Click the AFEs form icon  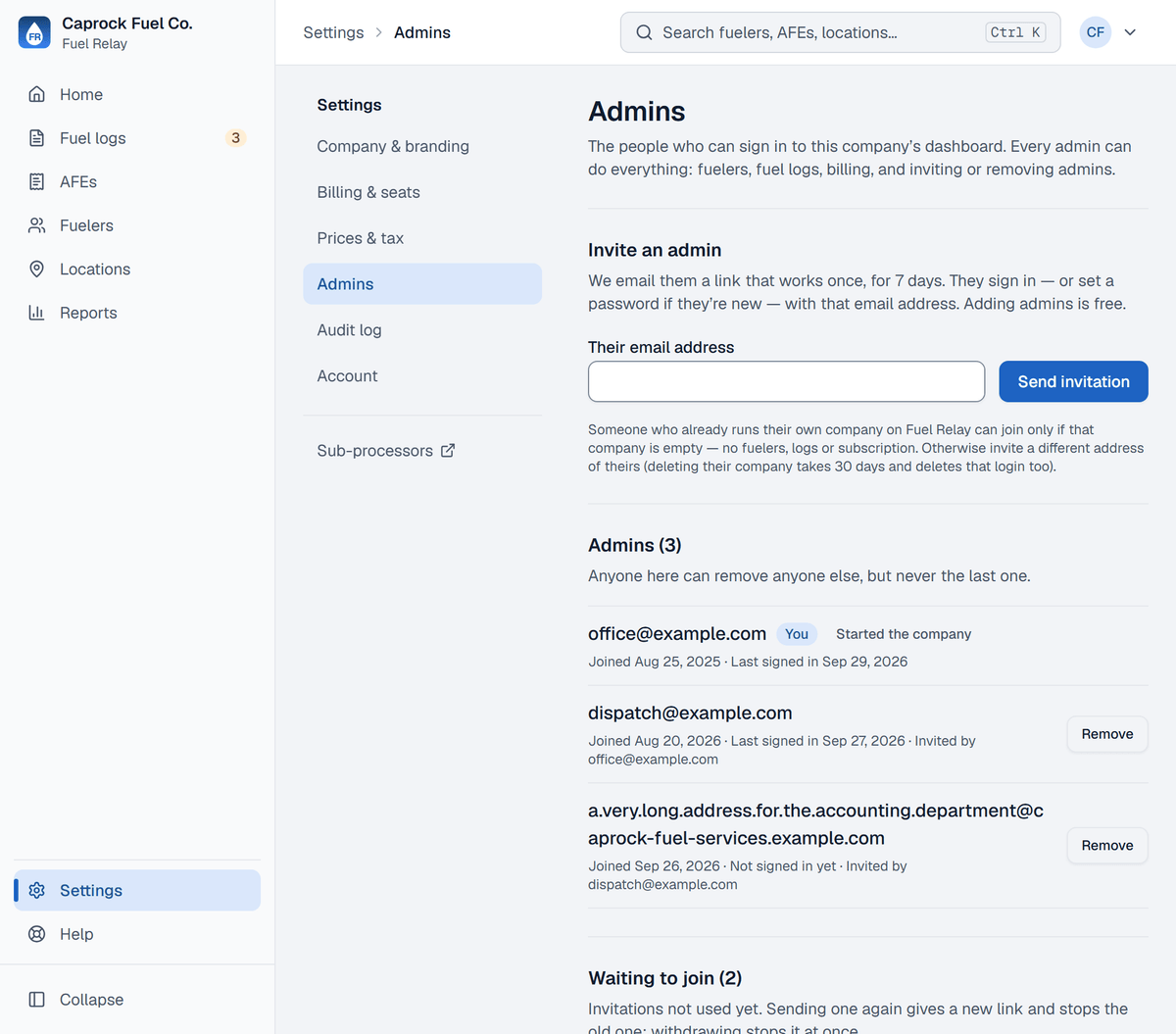[37, 181]
